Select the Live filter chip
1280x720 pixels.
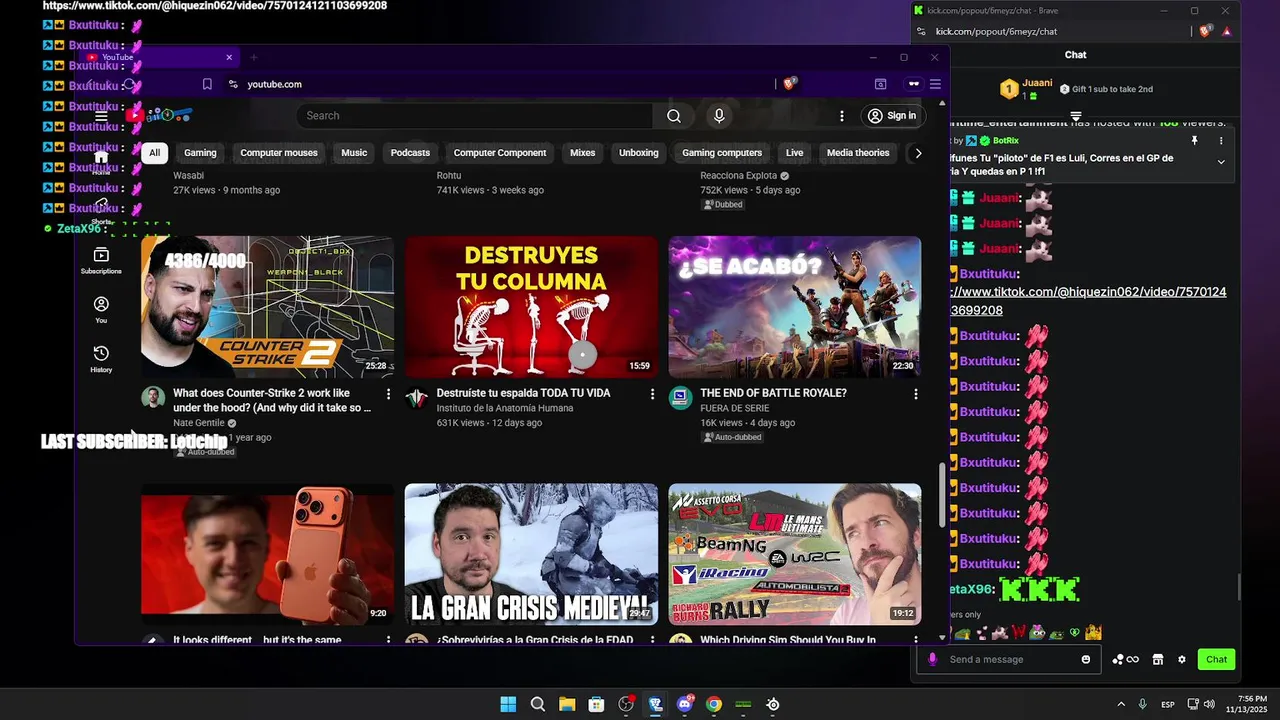pos(795,153)
